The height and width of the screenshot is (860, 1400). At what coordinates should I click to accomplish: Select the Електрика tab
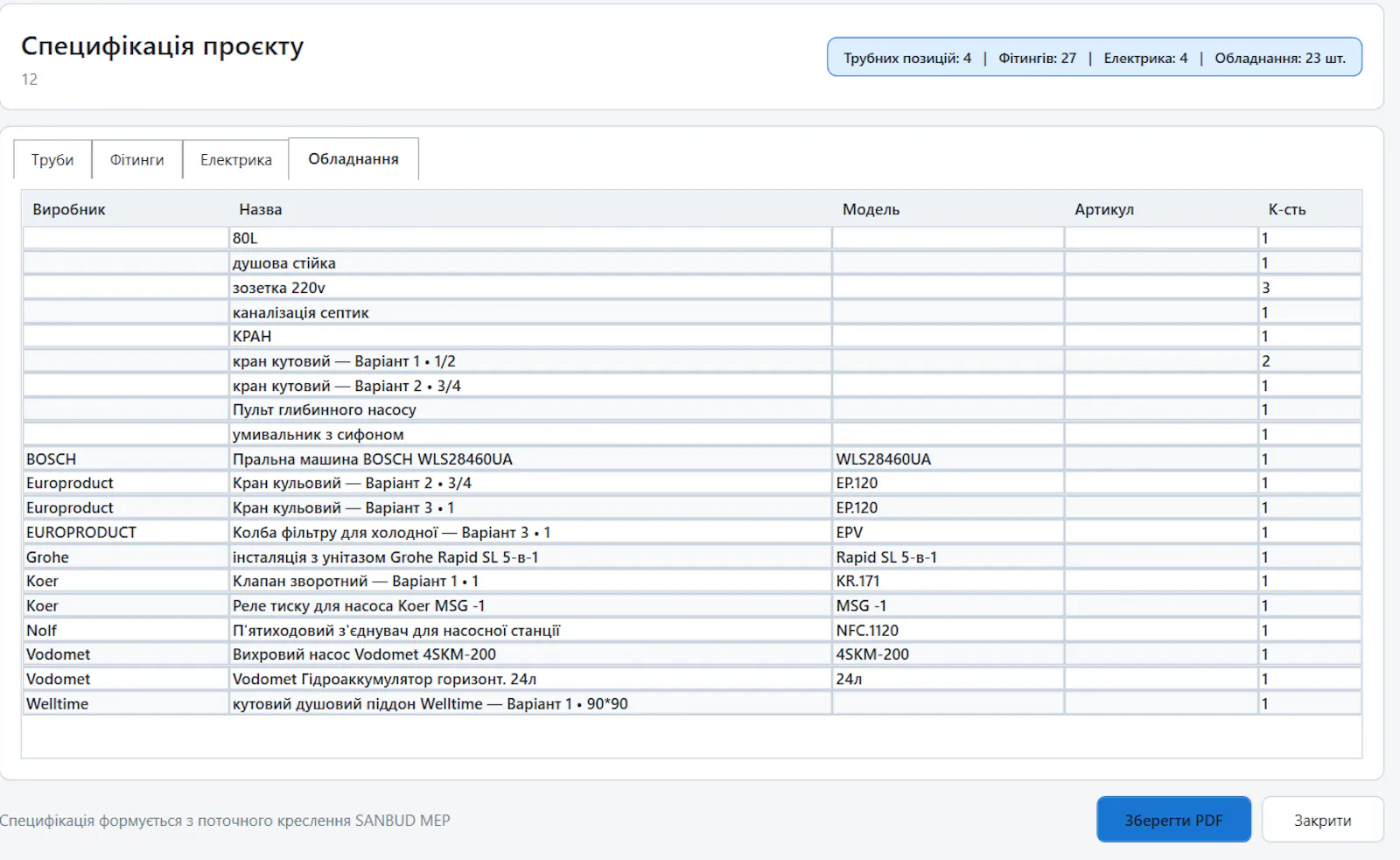coord(235,159)
